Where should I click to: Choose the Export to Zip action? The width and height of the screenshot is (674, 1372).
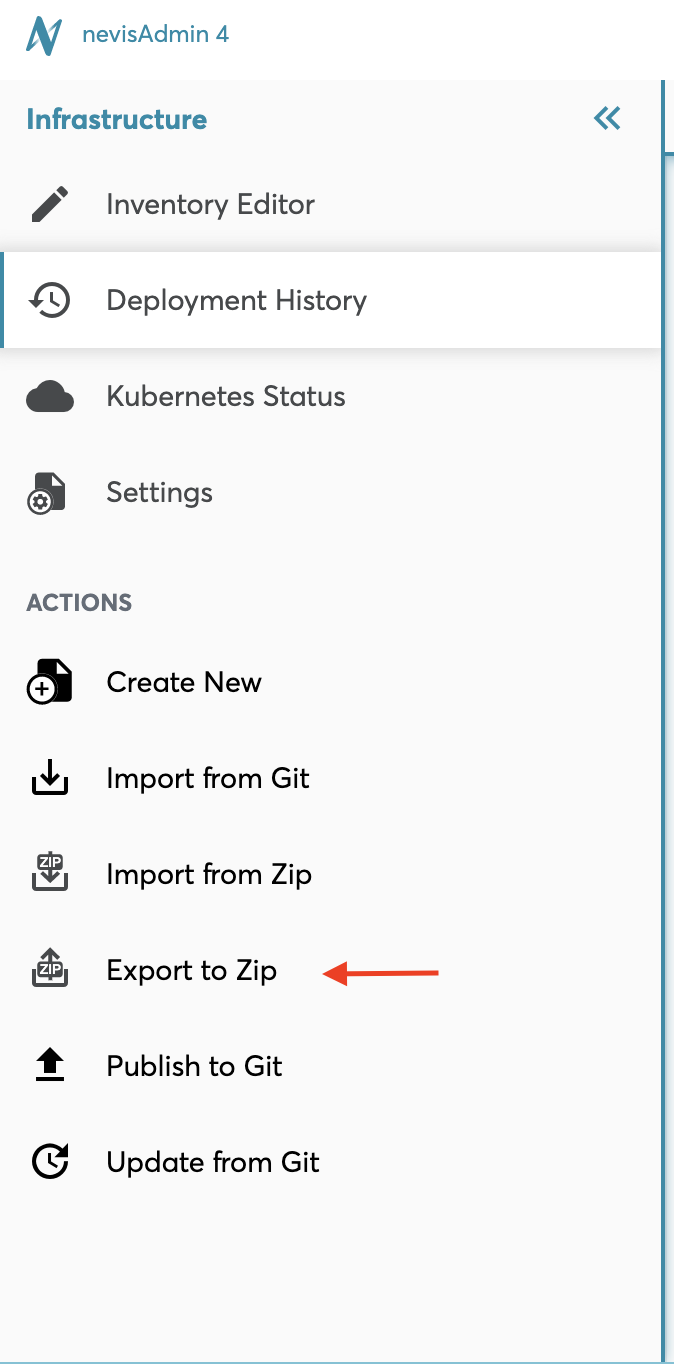pos(191,971)
